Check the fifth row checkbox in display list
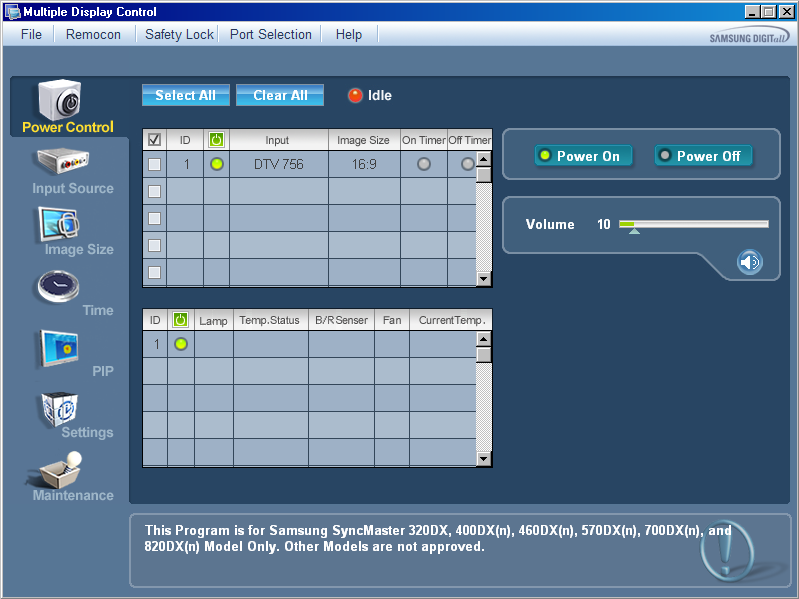This screenshot has height=599, width=799. coord(154,273)
